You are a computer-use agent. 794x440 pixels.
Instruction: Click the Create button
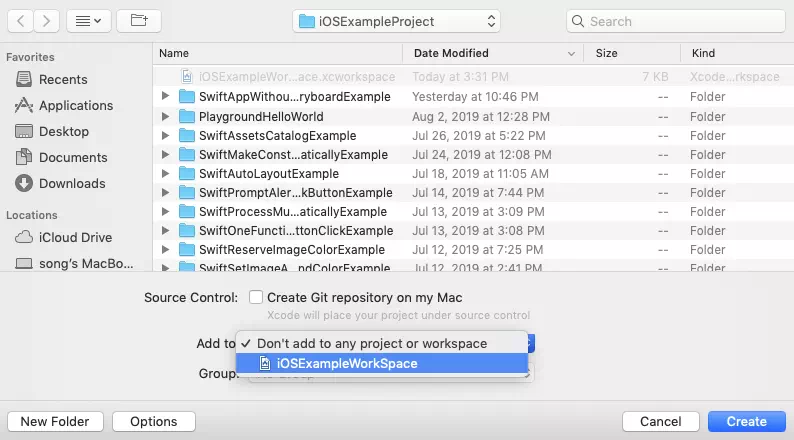click(747, 421)
